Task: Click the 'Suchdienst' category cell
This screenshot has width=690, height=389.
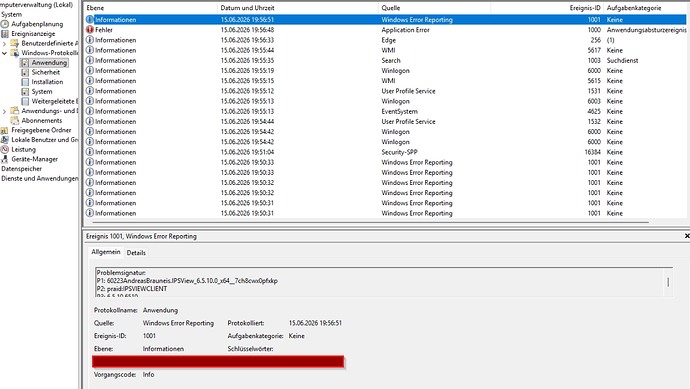Action: [622, 60]
